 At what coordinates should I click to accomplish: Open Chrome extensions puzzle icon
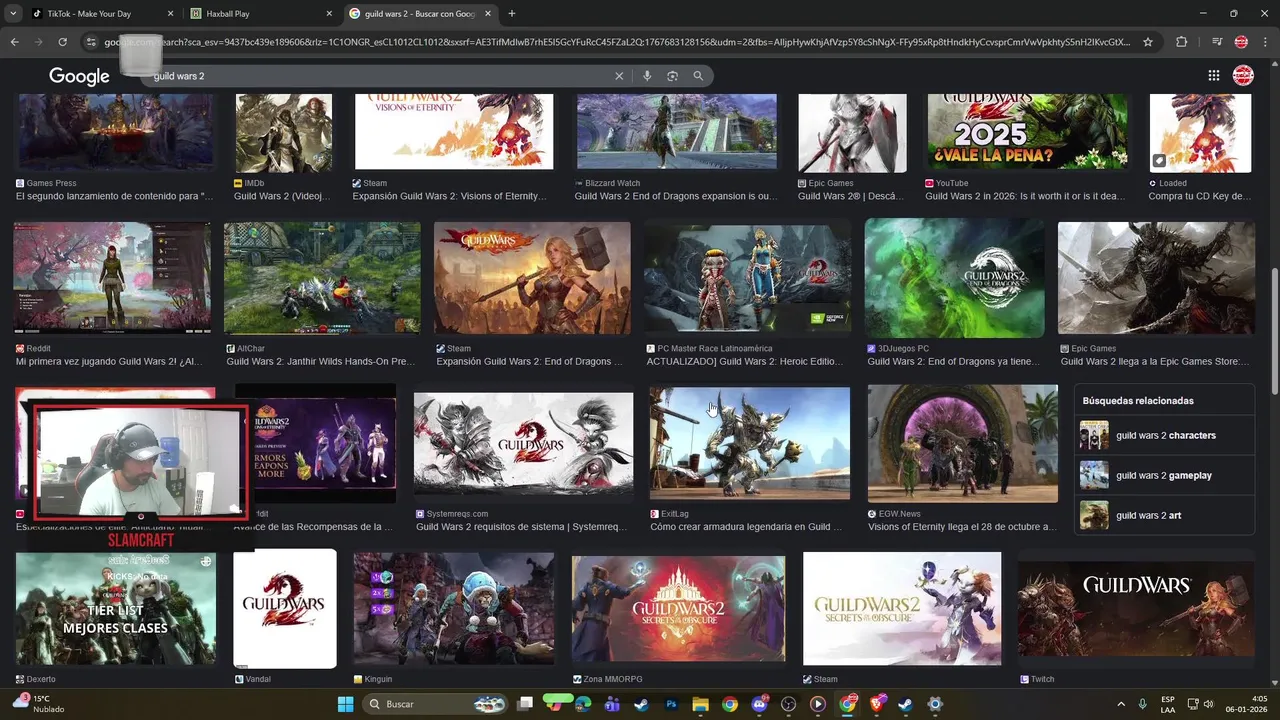coord(1181,42)
